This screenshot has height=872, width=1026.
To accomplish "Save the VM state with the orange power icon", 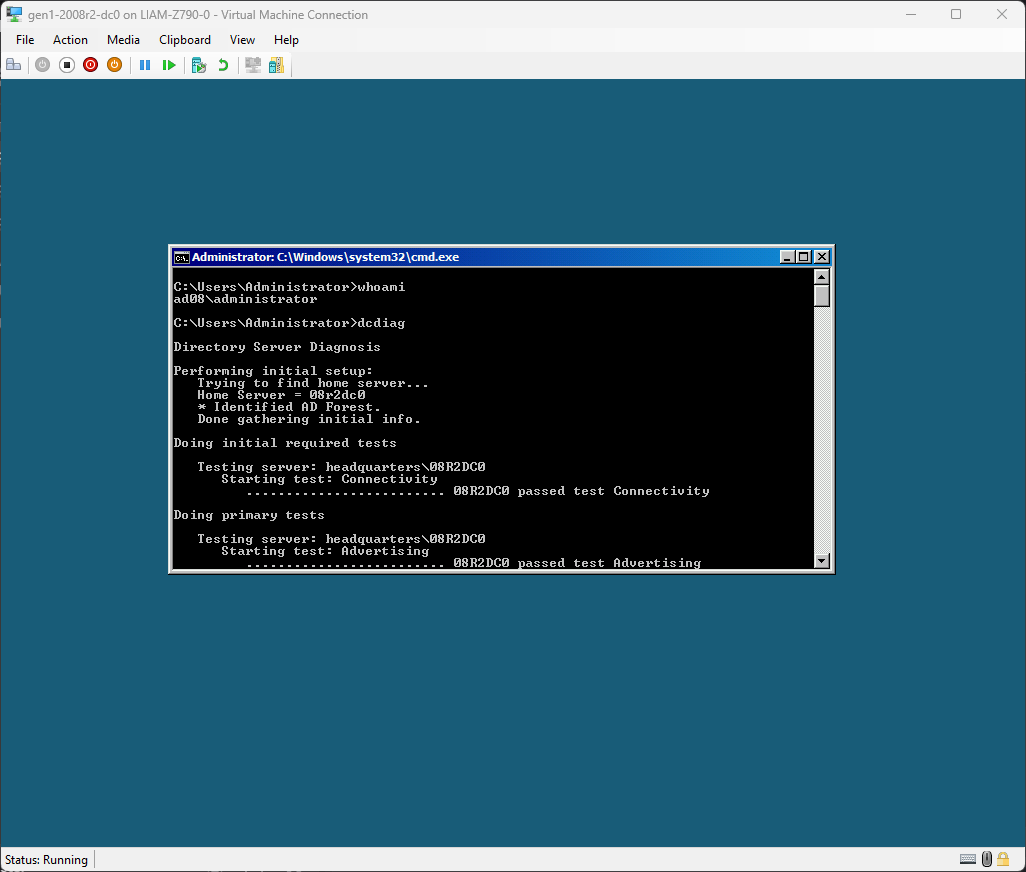I will click(115, 65).
